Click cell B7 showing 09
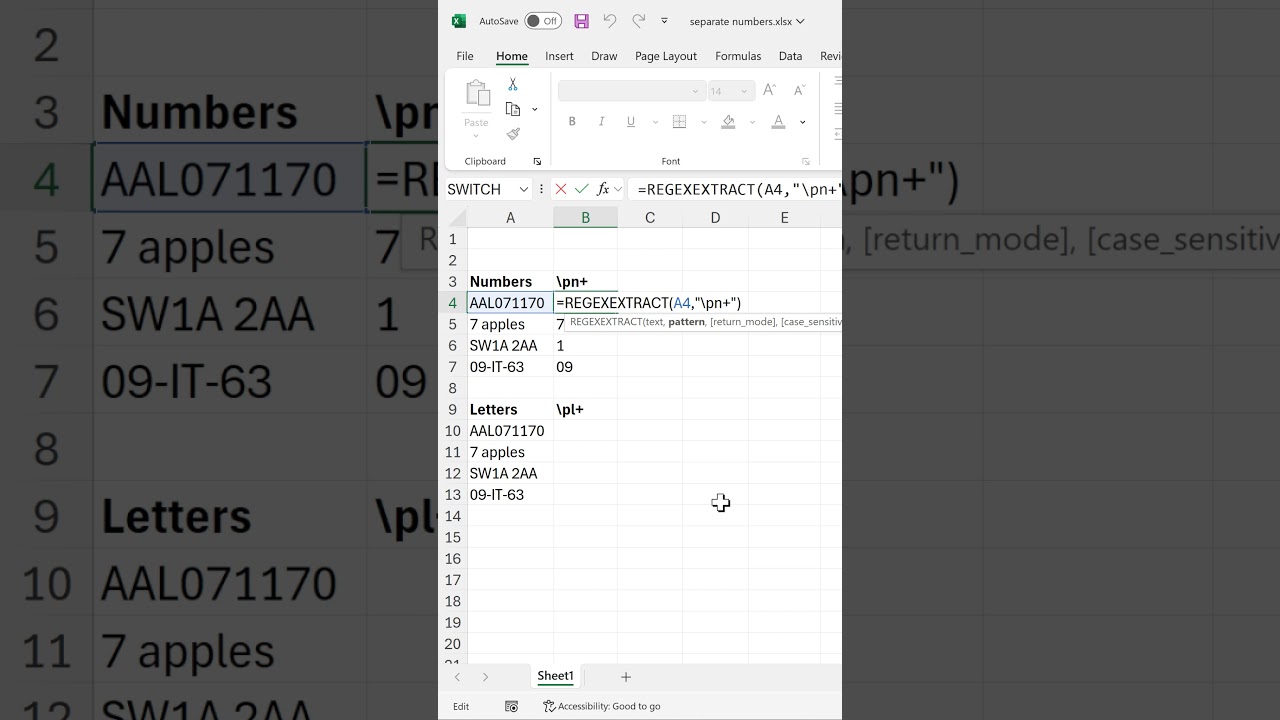 click(585, 367)
